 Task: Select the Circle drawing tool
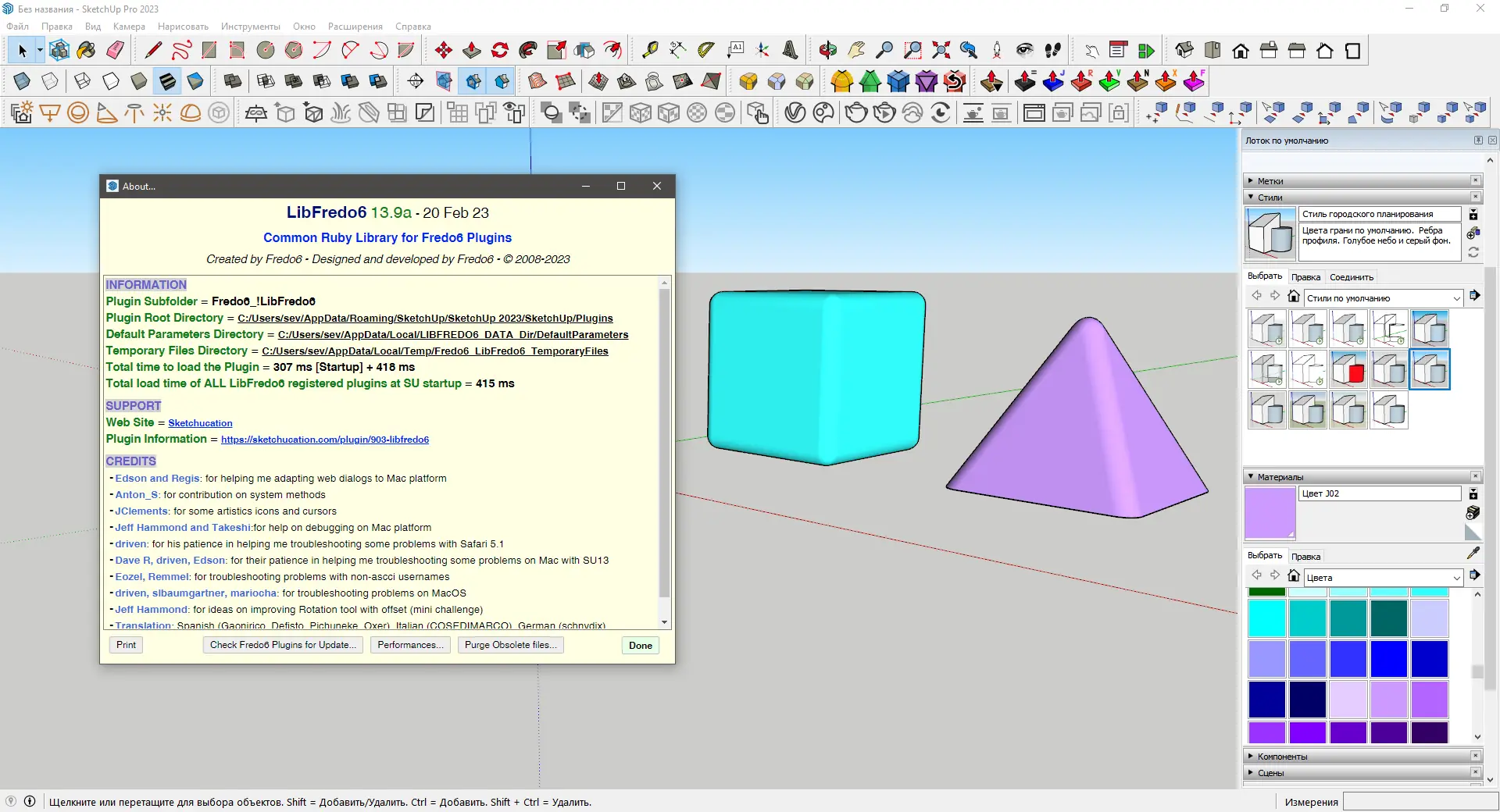tap(266, 51)
